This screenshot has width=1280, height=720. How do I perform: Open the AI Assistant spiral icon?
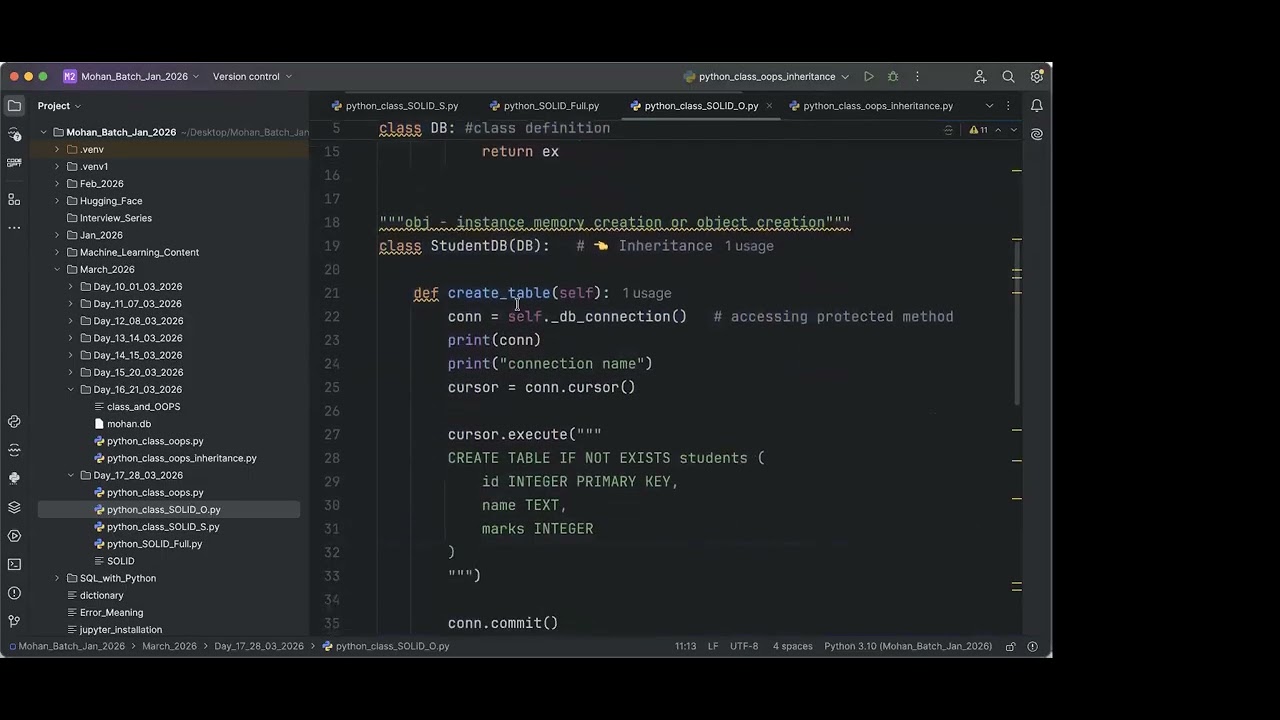click(x=1037, y=134)
